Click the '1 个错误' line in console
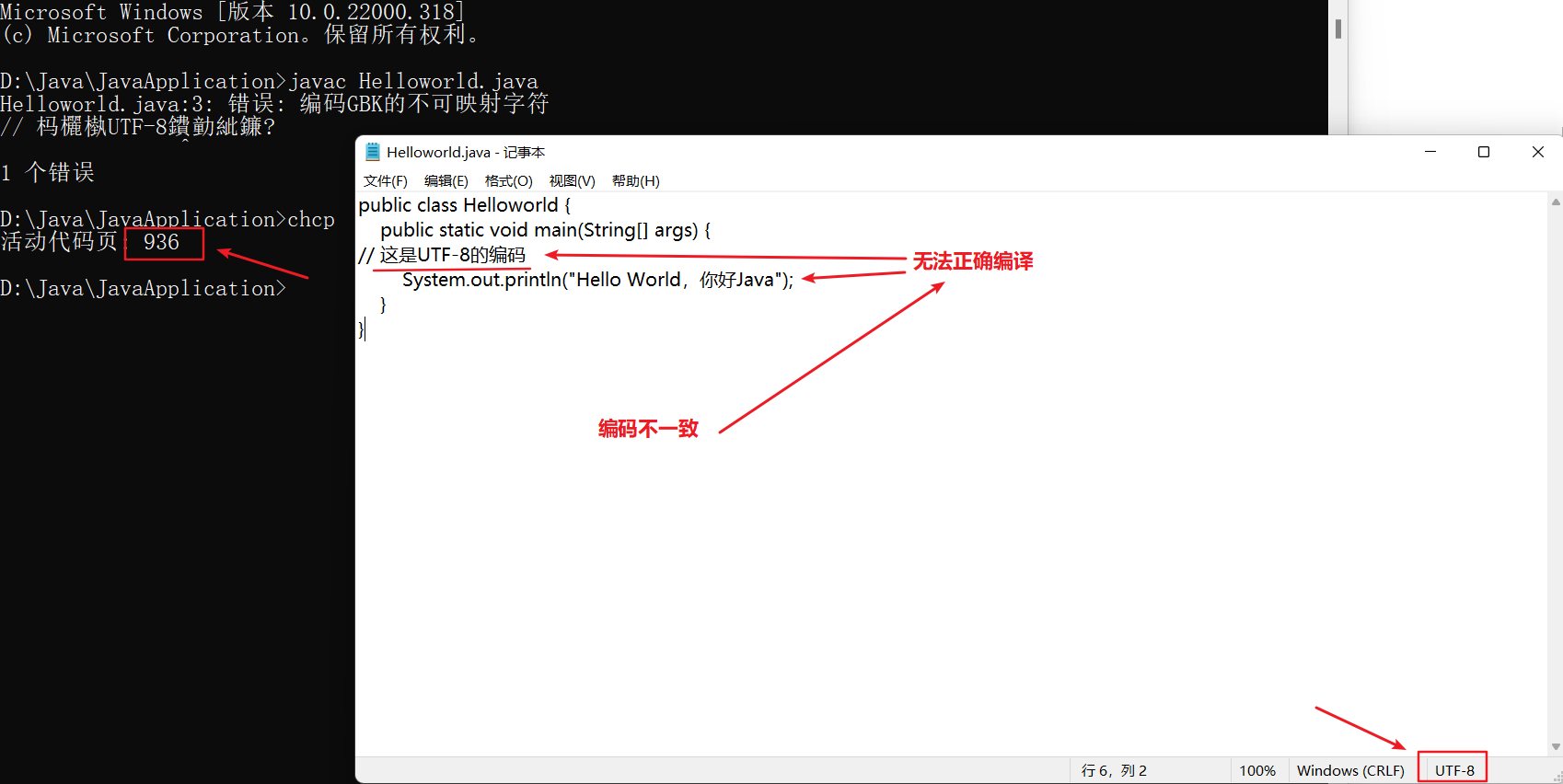Image resolution: width=1563 pixels, height=784 pixels. [x=48, y=172]
